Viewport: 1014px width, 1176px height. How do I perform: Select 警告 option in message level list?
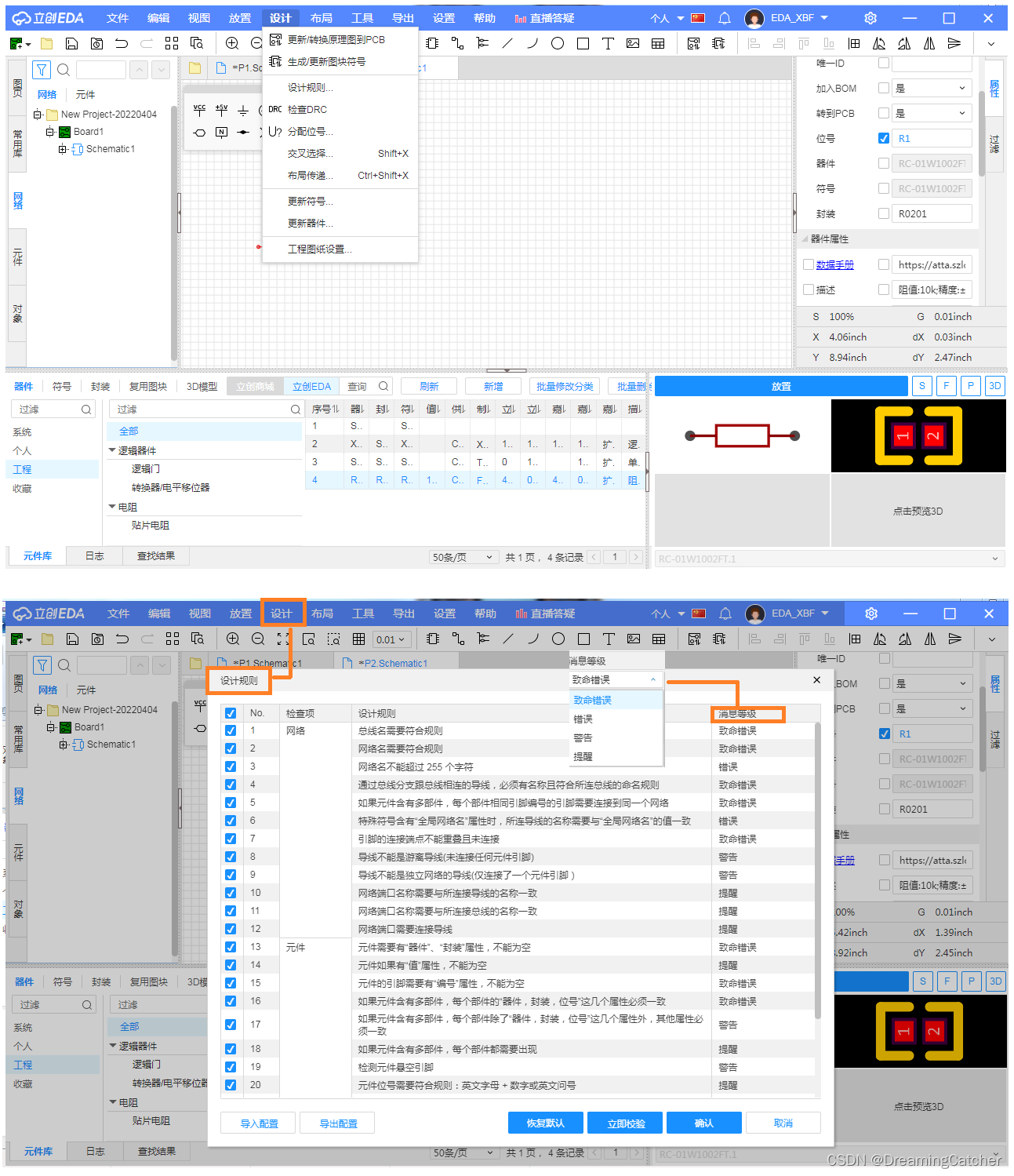(616, 737)
